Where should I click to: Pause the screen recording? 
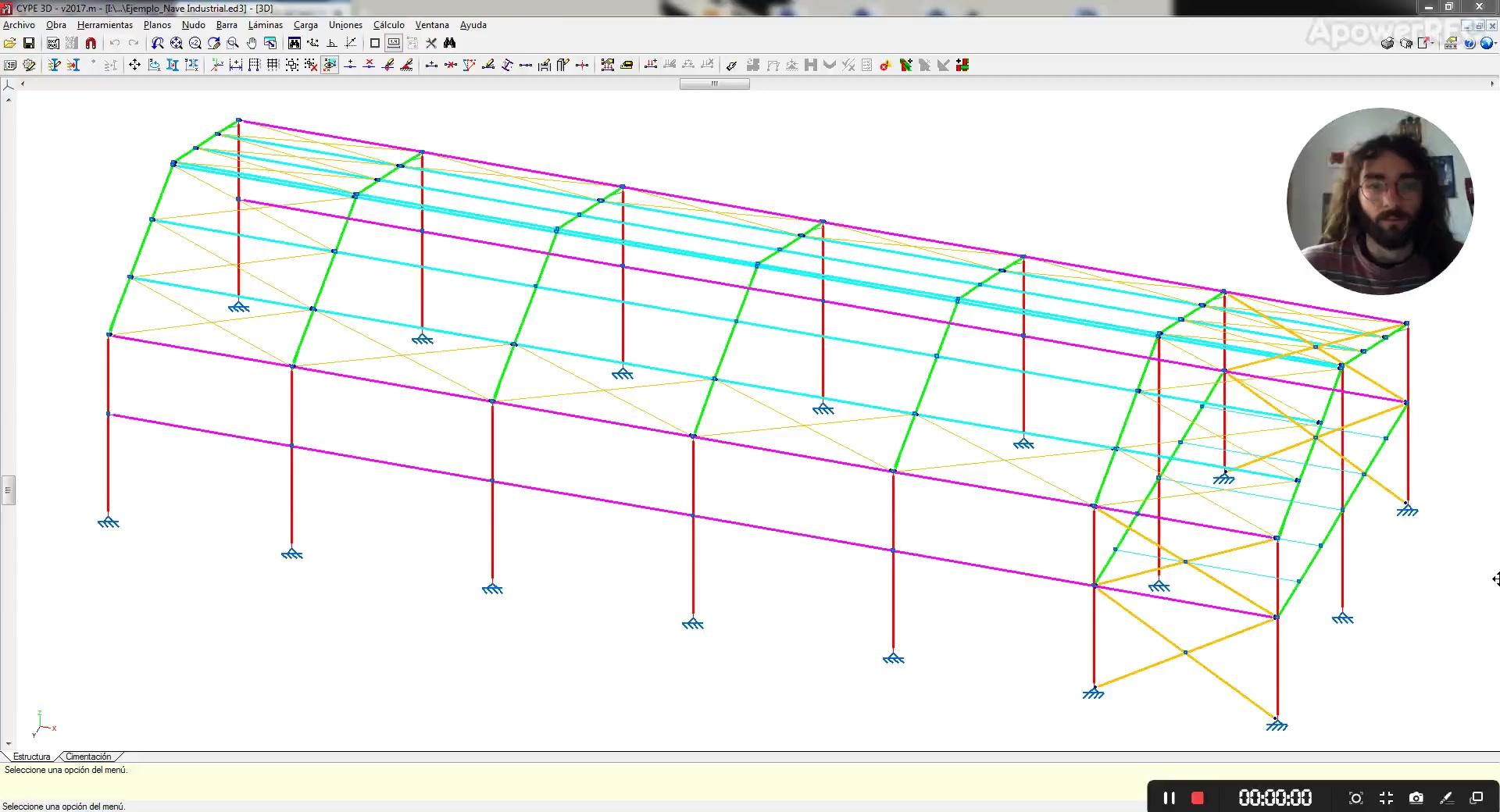click(x=1169, y=798)
